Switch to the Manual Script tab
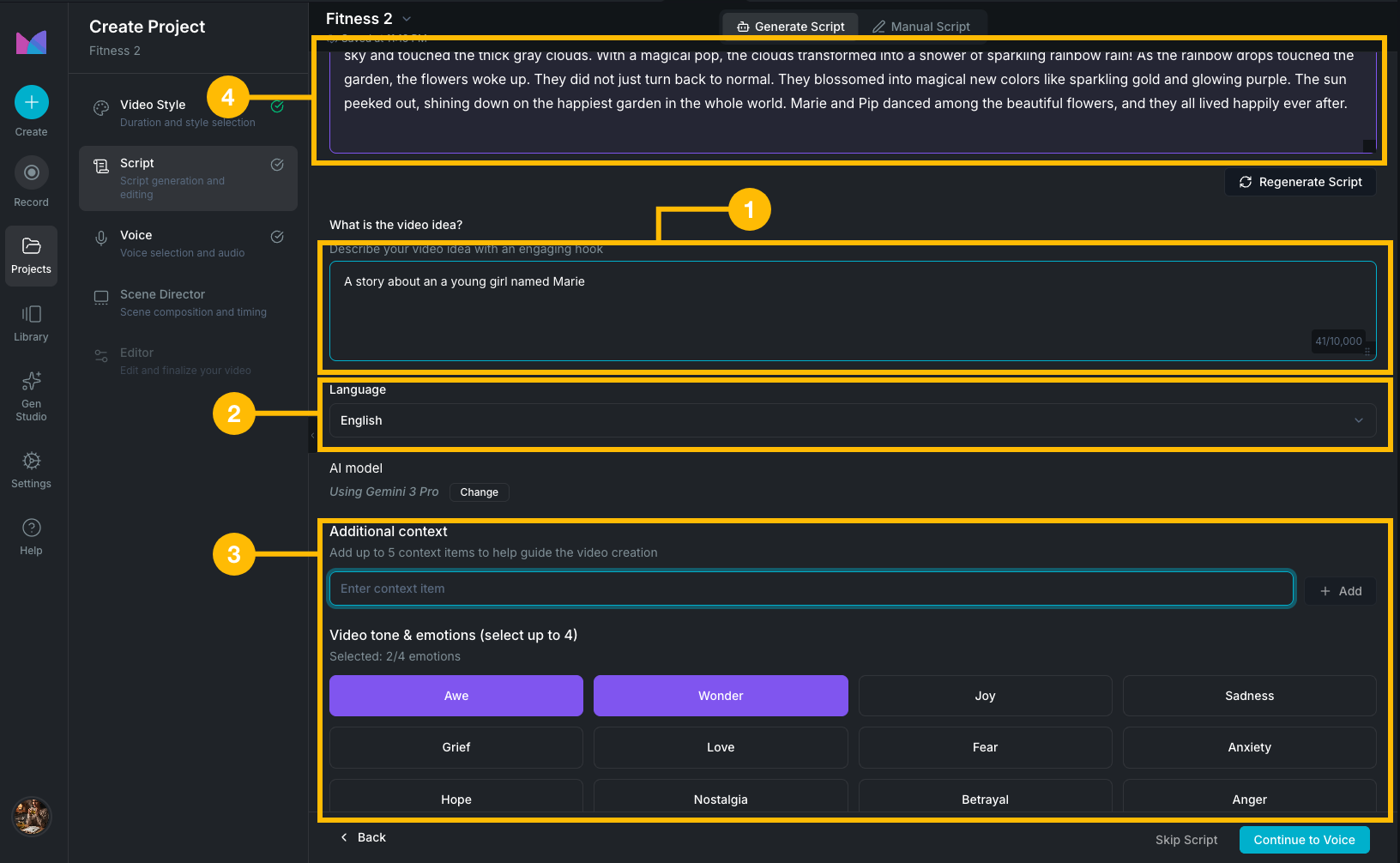The width and height of the screenshot is (1400, 863). (x=922, y=26)
